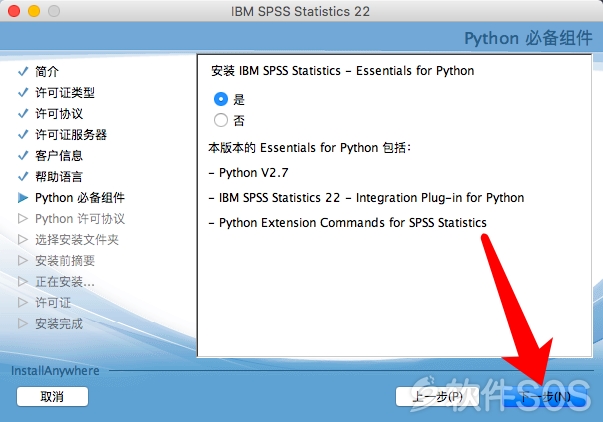Click 'Python Extension Commands for SPSS Statistics' line
This screenshot has width=603, height=422.
pyautogui.click(x=348, y=223)
